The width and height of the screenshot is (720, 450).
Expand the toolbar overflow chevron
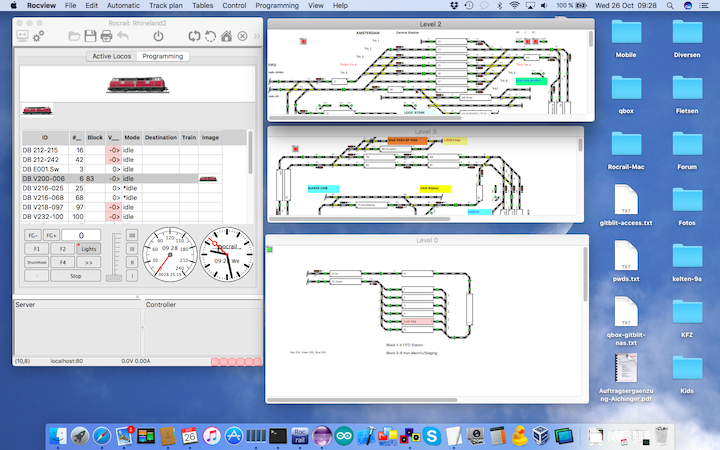point(257,36)
